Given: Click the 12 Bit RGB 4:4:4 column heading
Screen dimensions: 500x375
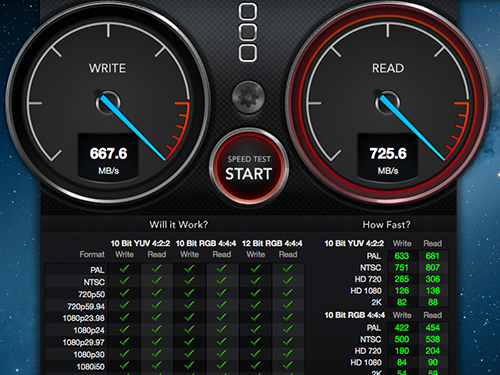Looking at the screenshot, I should 272,243.
